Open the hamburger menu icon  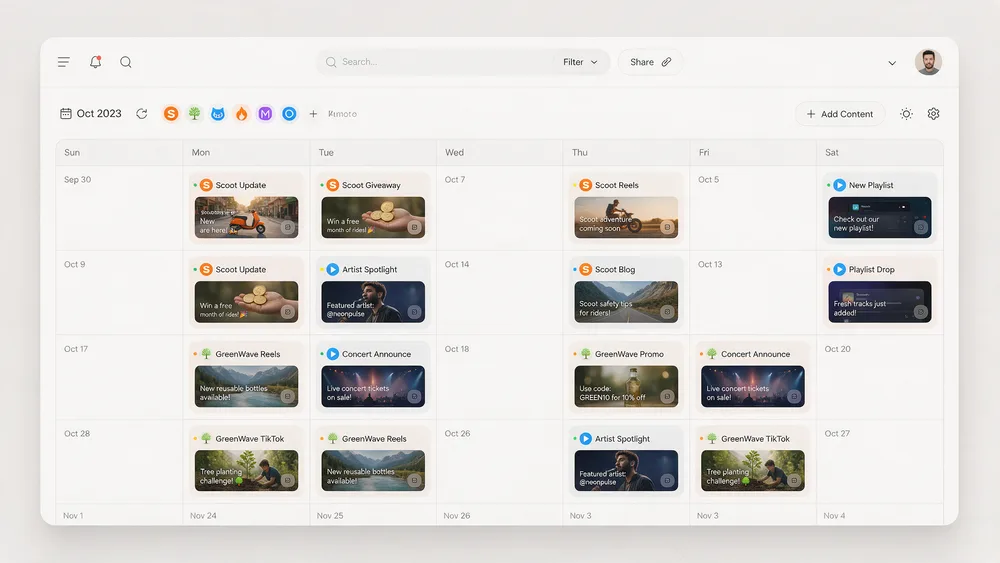(x=64, y=62)
